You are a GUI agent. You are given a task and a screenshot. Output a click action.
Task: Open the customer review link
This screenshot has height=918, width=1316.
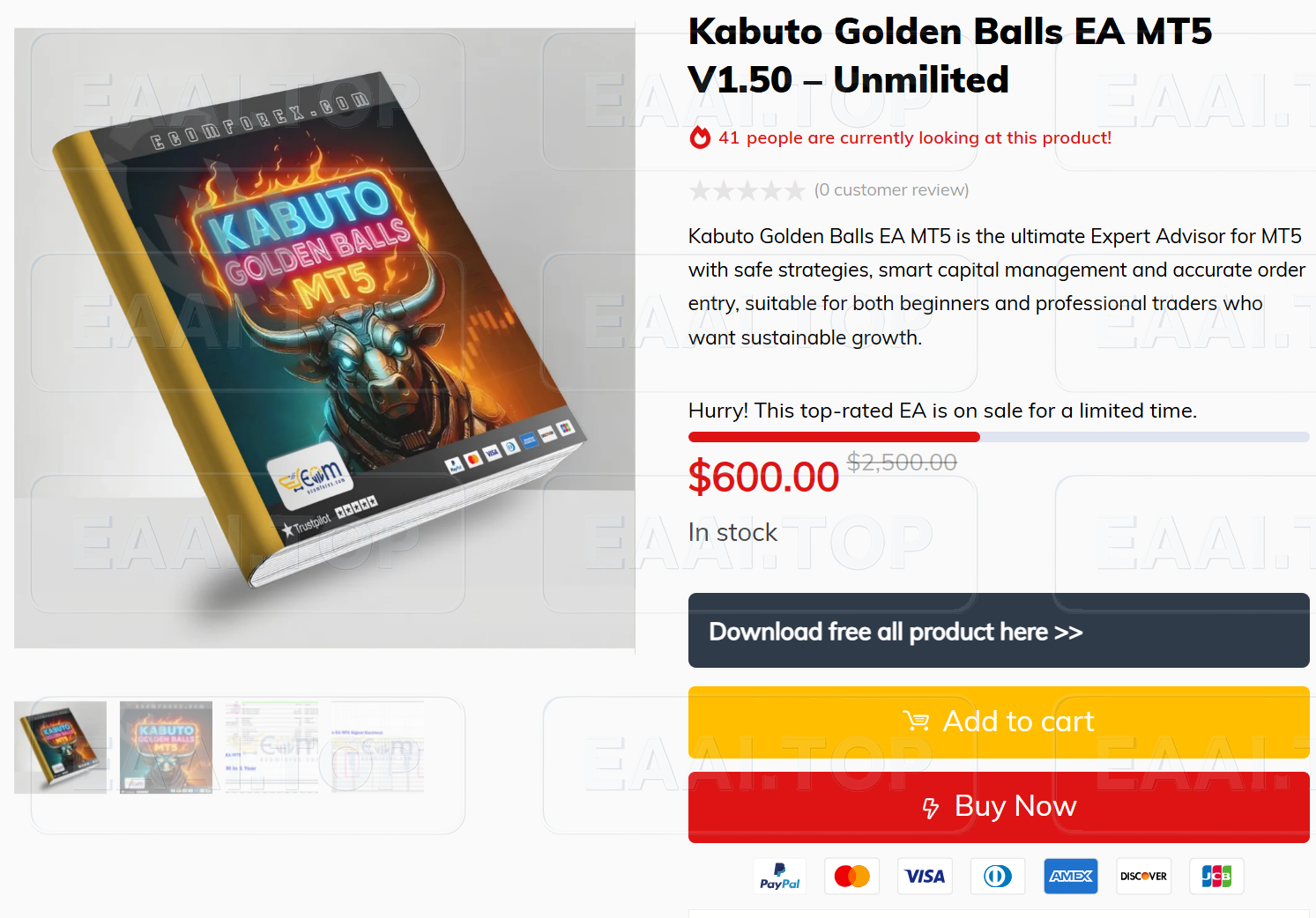click(892, 189)
